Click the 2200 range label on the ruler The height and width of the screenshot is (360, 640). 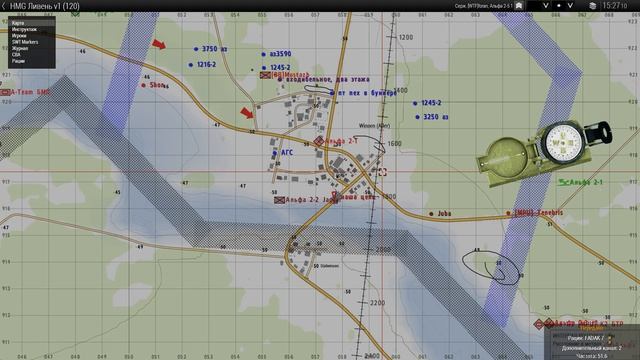(377, 303)
